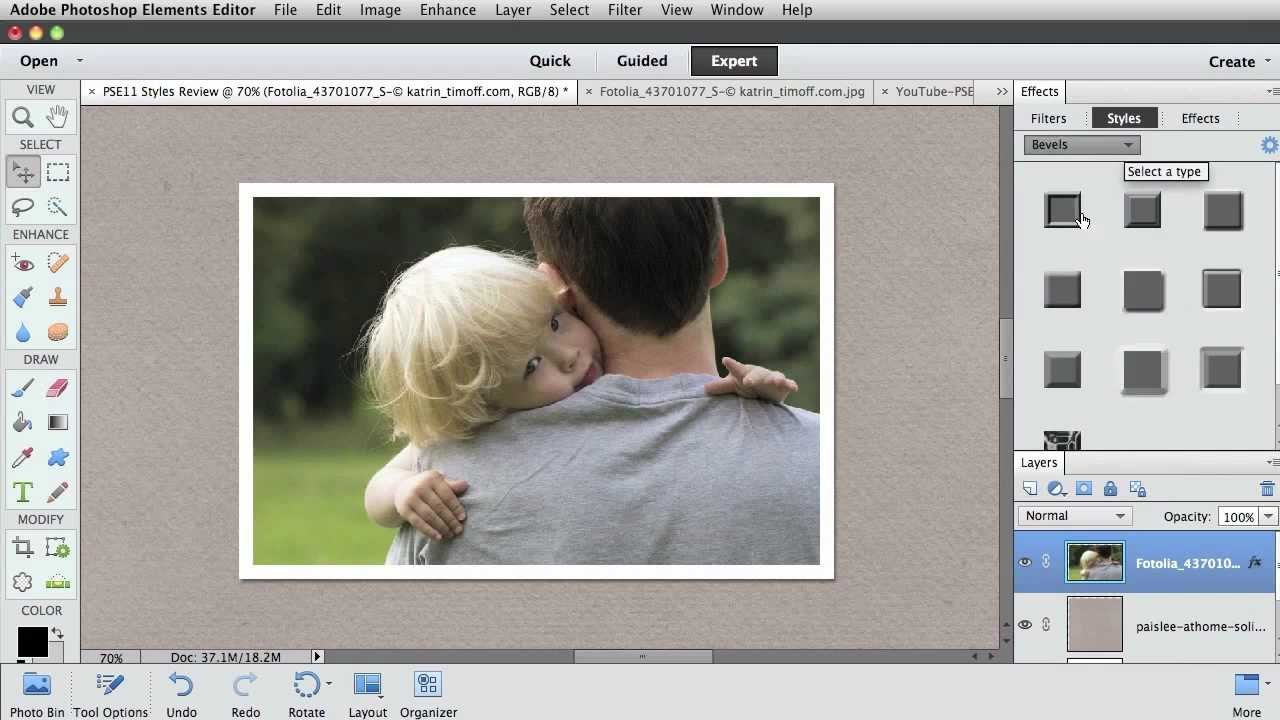Show Tool Options panel
Screen dimensions: 1280x720
coord(110,695)
